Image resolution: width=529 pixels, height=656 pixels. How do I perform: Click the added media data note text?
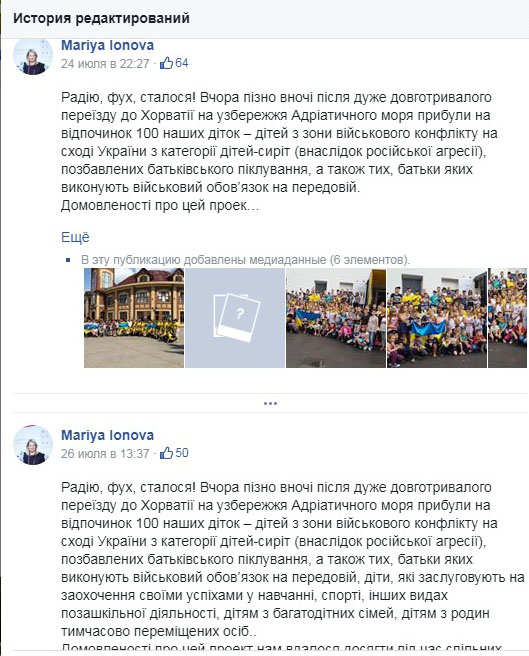pos(246,260)
